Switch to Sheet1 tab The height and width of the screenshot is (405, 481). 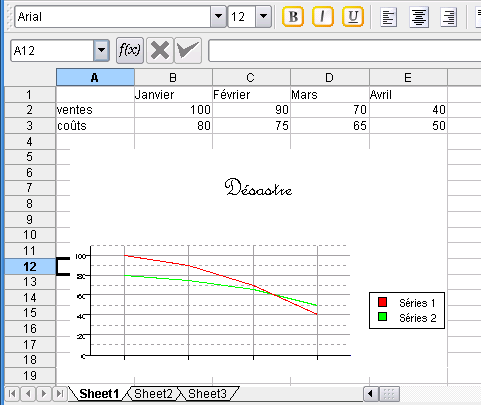click(99, 394)
